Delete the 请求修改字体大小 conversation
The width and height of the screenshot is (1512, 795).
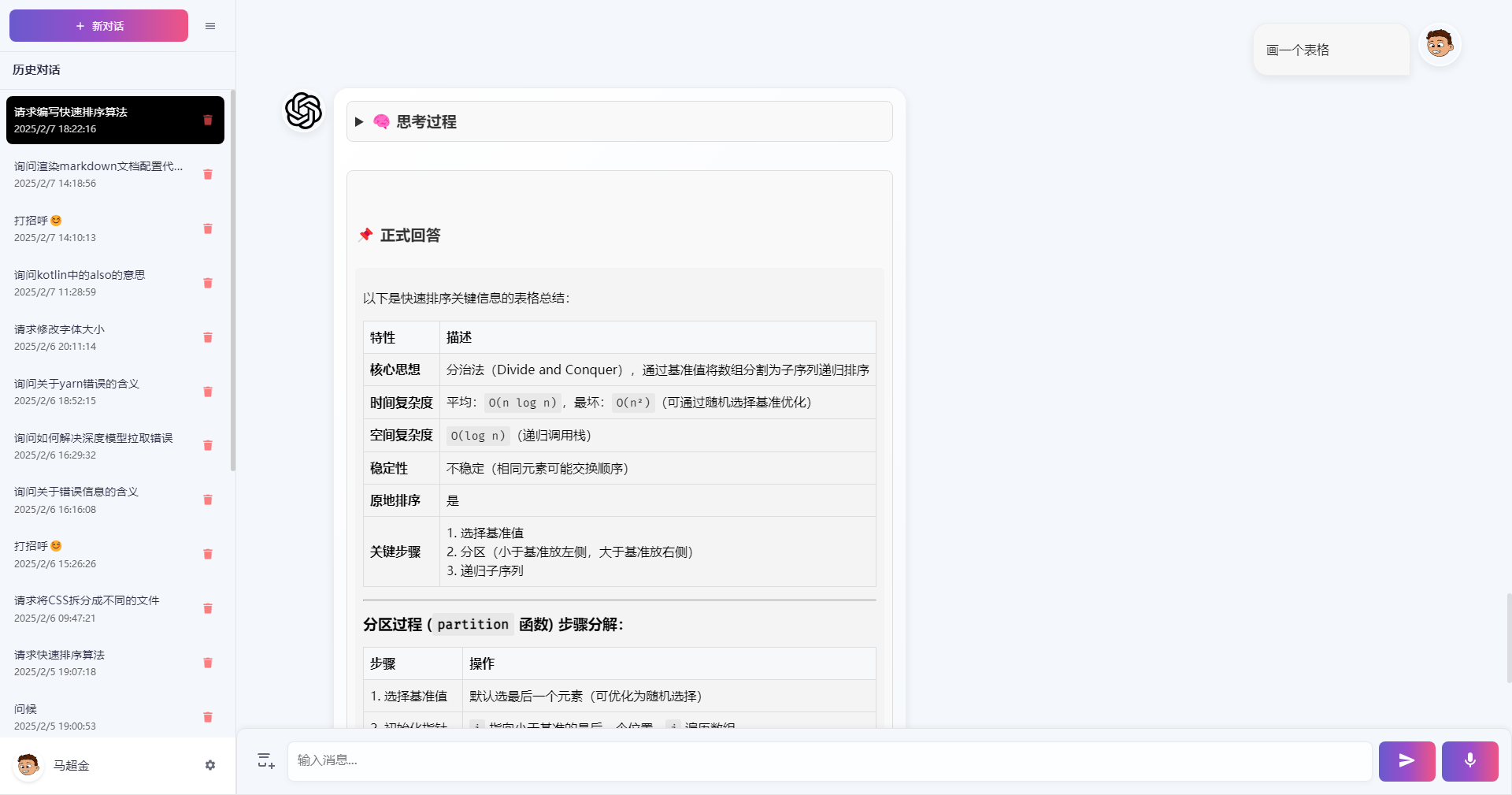click(x=208, y=337)
